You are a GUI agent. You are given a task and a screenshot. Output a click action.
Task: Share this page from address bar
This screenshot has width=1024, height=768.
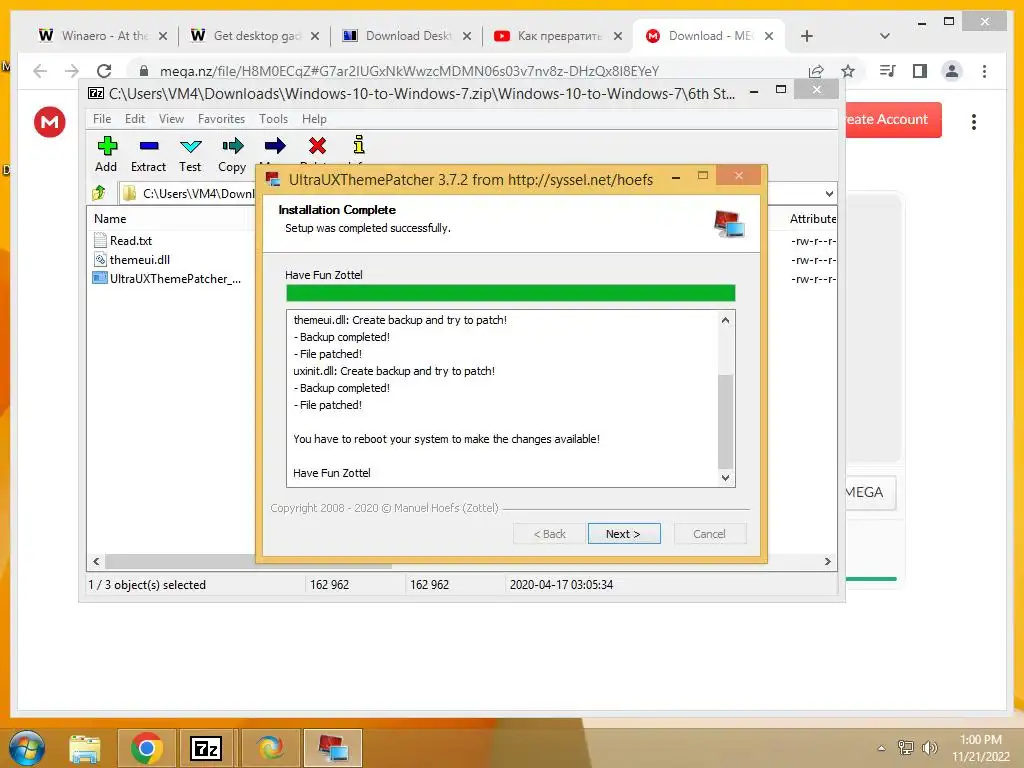[816, 71]
